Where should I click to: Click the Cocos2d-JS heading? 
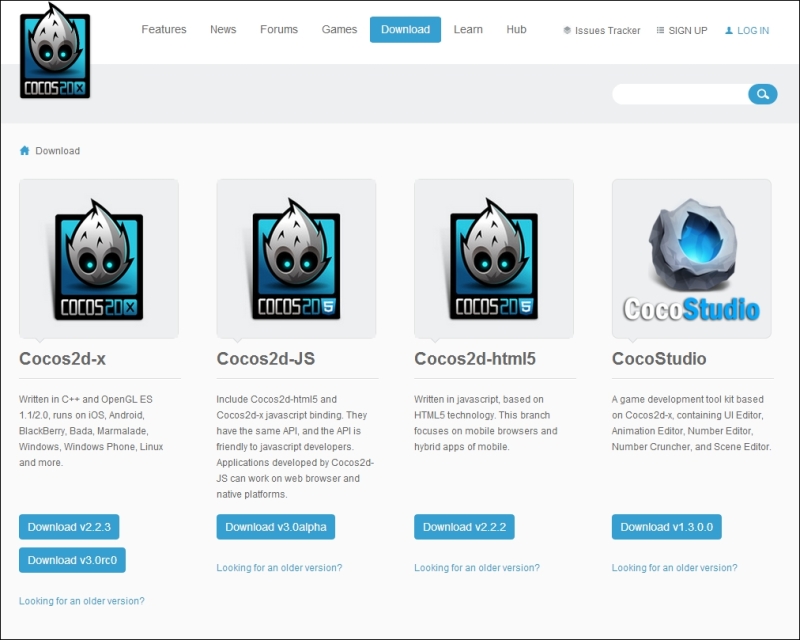[x=266, y=359]
